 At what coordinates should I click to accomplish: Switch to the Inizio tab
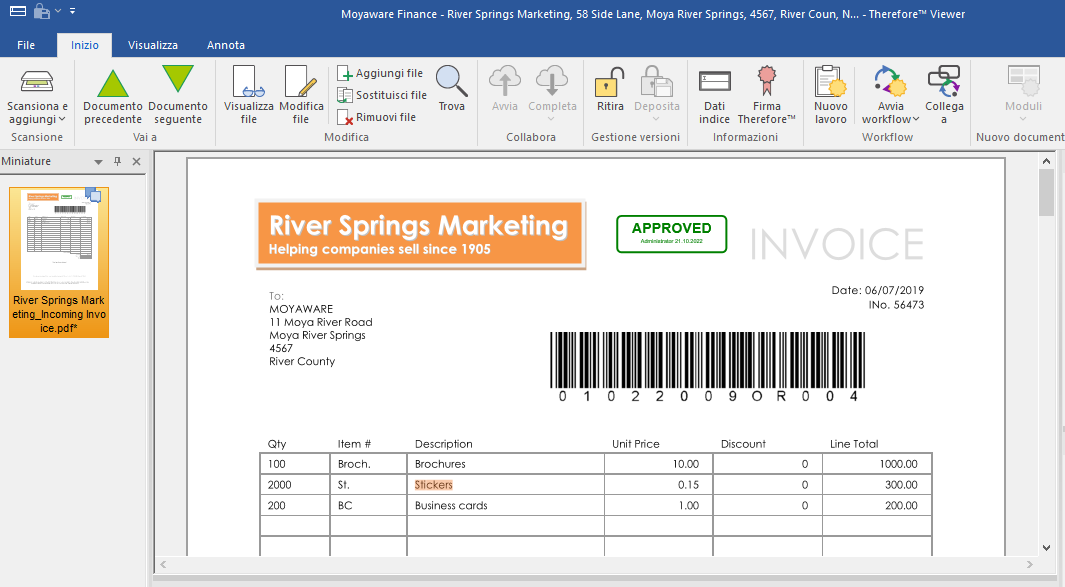[85, 45]
